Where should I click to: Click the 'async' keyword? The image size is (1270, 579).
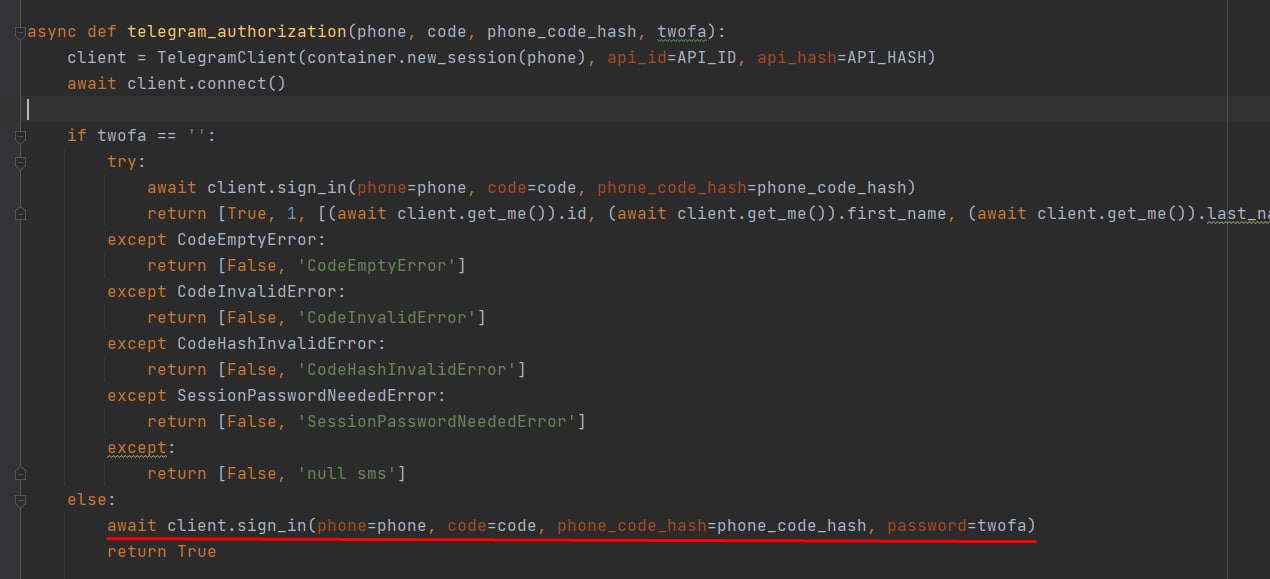(52, 32)
